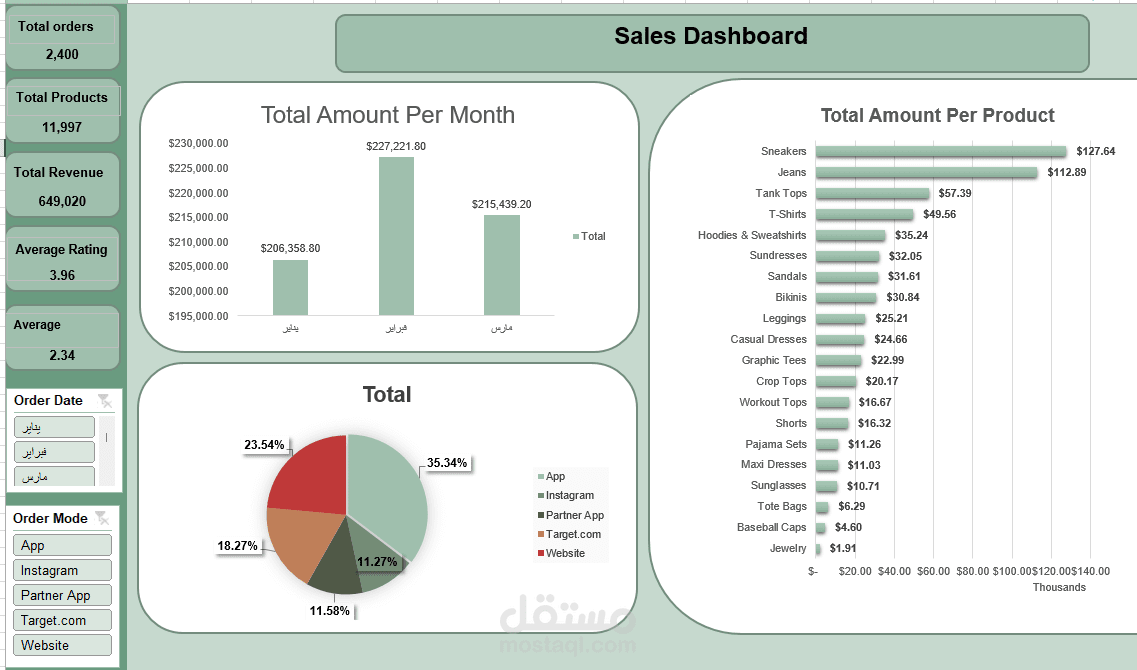This screenshot has width=1137, height=670.
Task: Click the Sneakers bar in the product chart
Action: point(940,151)
